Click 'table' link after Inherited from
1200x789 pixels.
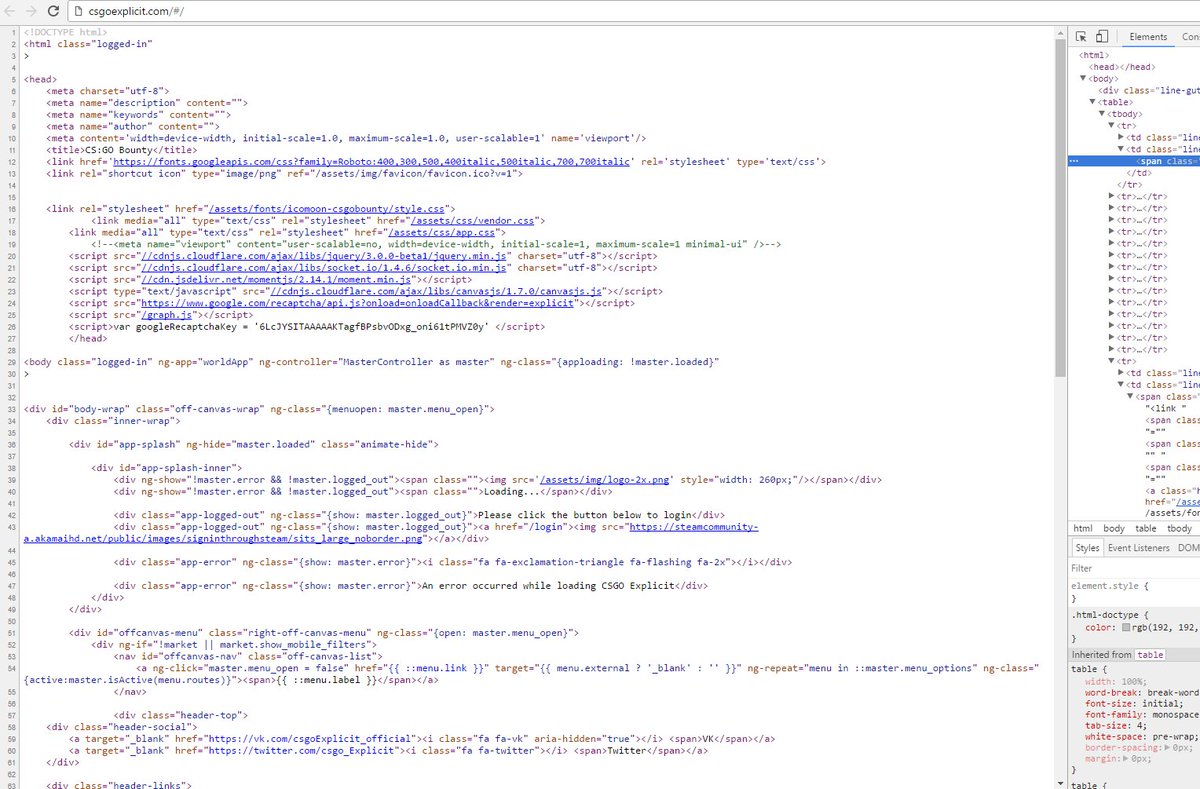(1150, 654)
